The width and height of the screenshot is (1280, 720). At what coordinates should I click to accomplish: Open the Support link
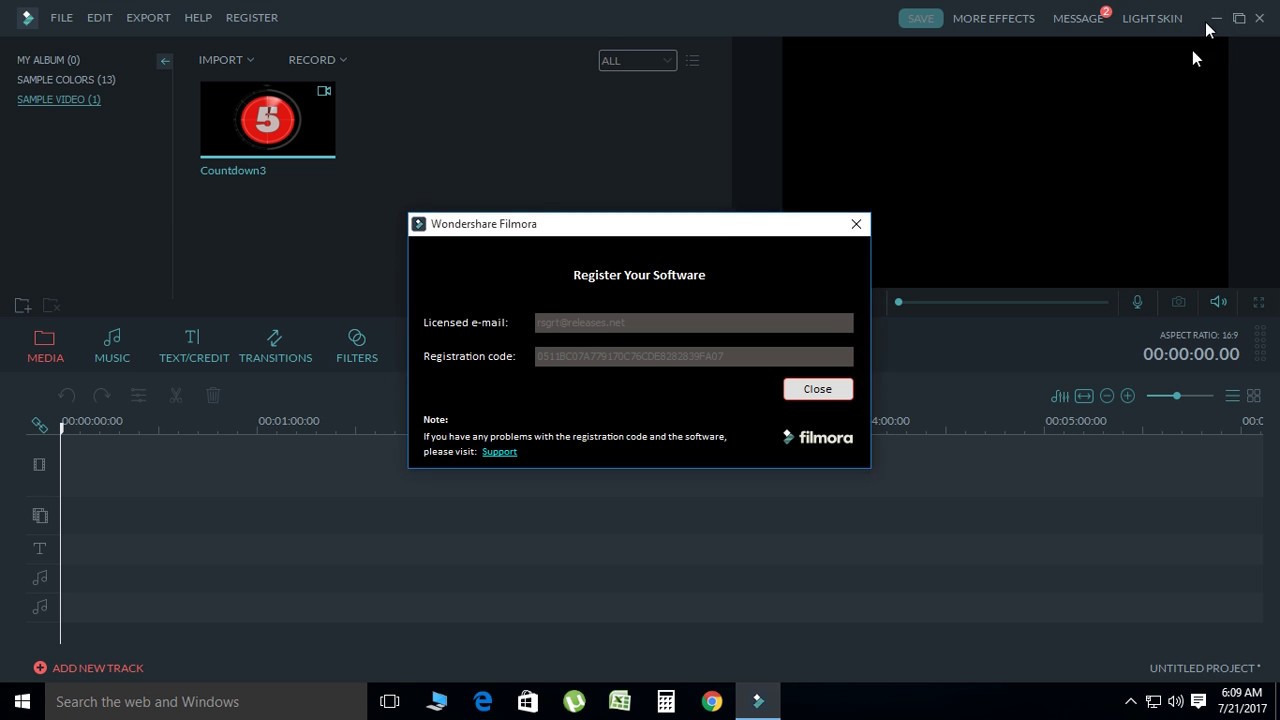coord(499,452)
